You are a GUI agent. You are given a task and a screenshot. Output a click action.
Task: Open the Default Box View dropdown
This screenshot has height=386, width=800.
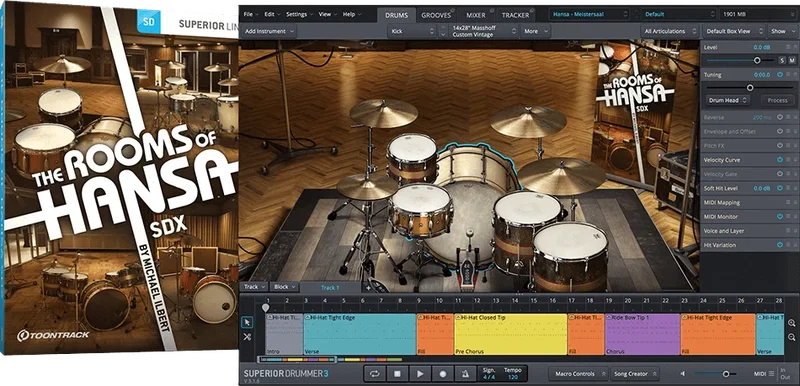pyautogui.click(x=733, y=31)
